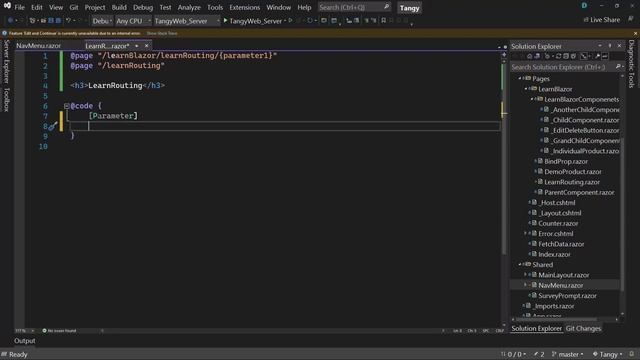Open the Git menu
This screenshot has width=640, height=360.
point(73,7)
